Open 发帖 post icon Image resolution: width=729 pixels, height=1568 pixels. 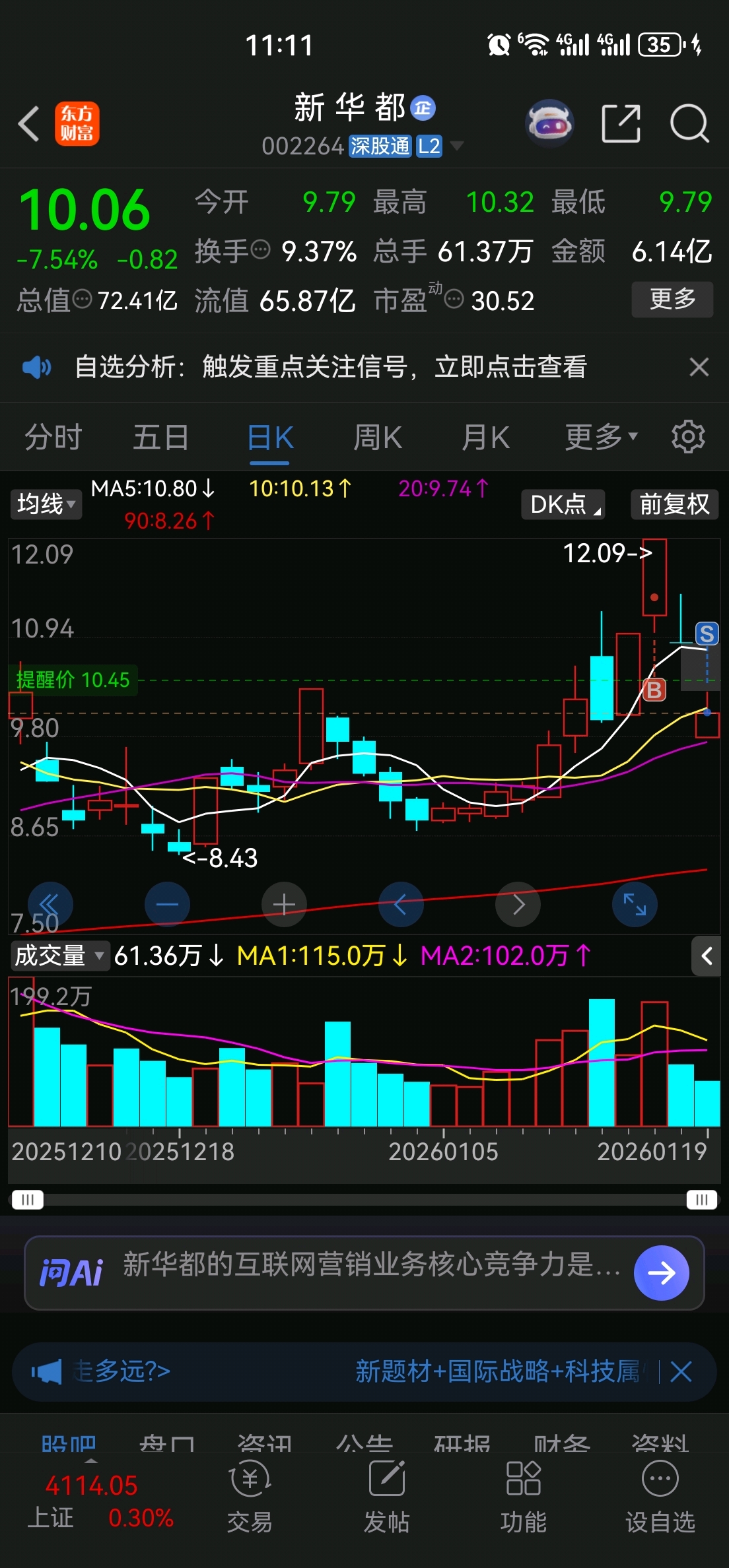pyautogui.click(x=387, y=1495)
